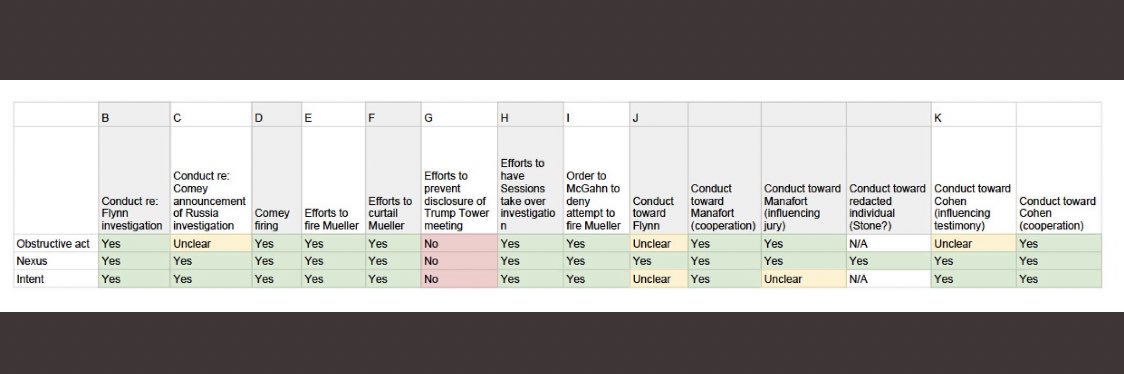
Task: Select the column G header cell
Action: (x=459, y=115)
